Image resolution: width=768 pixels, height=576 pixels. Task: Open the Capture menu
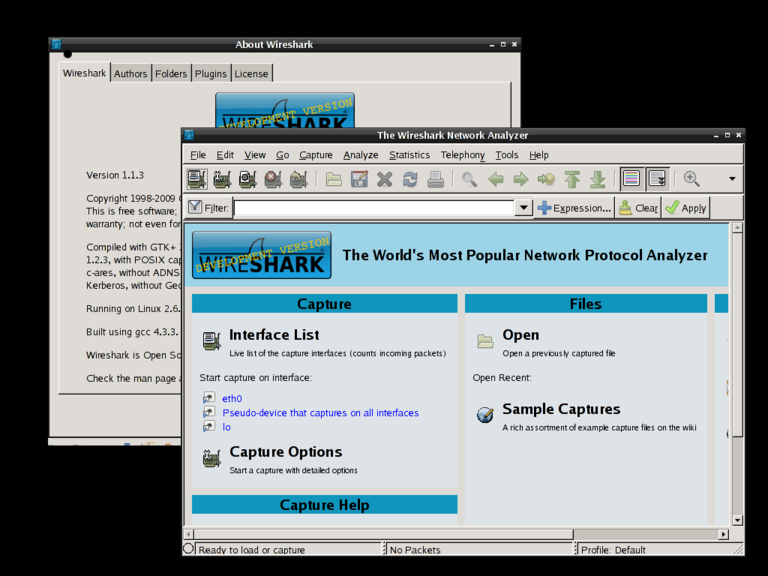coord(316,155)
